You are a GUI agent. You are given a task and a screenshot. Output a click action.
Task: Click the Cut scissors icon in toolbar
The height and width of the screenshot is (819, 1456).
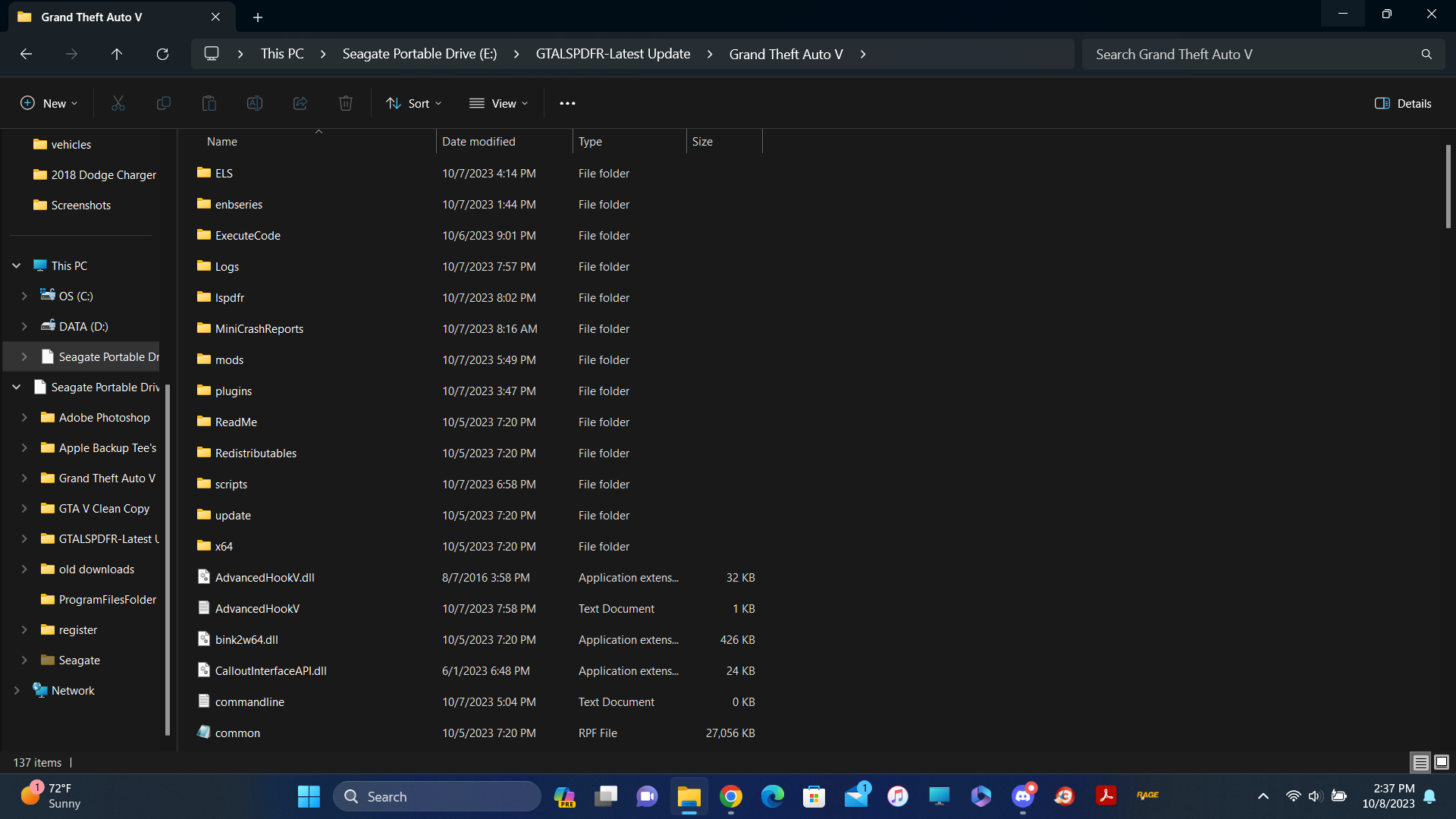tap(118, 104)
